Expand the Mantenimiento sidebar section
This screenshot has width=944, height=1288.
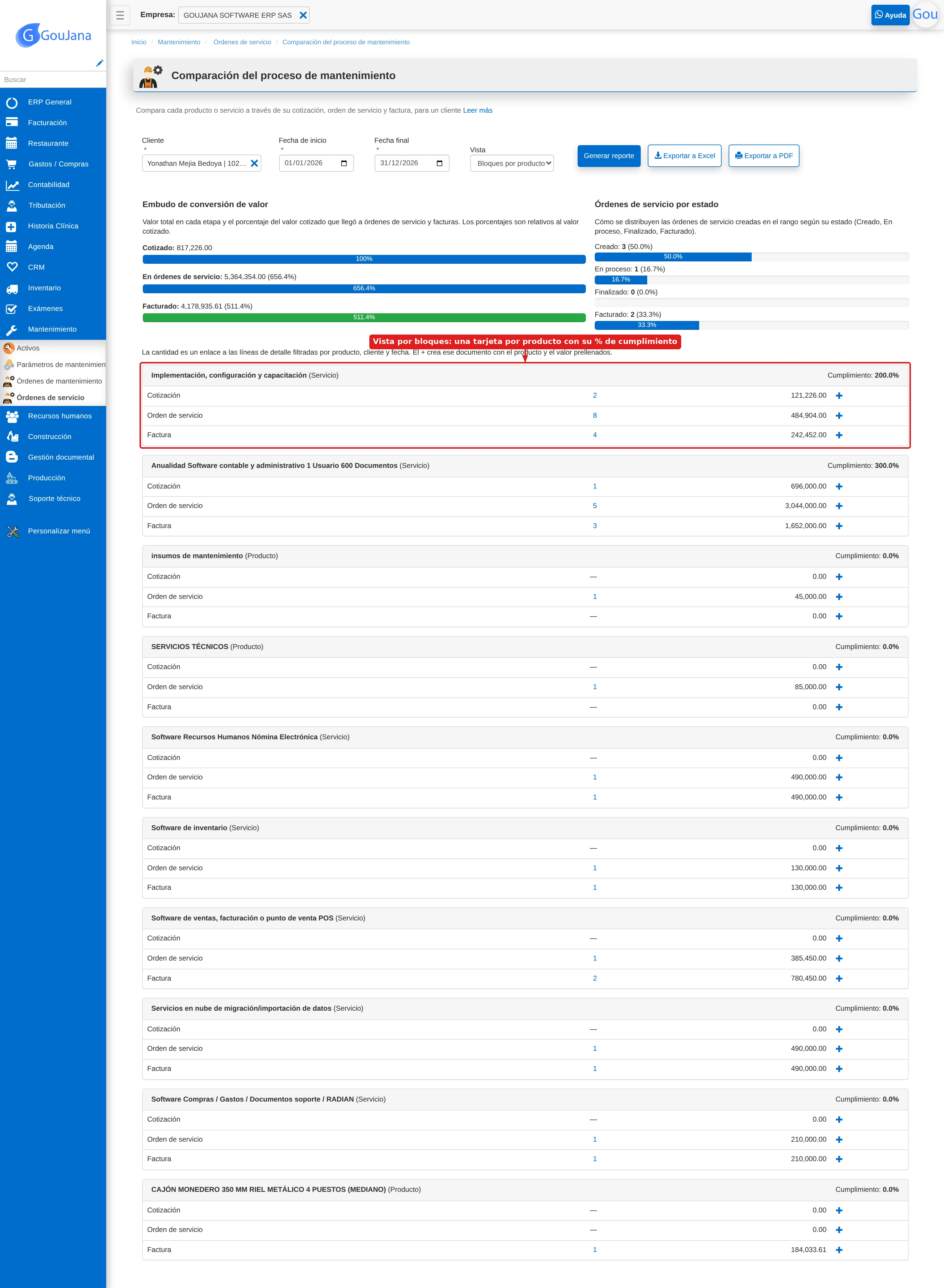[x=53, y=329]
